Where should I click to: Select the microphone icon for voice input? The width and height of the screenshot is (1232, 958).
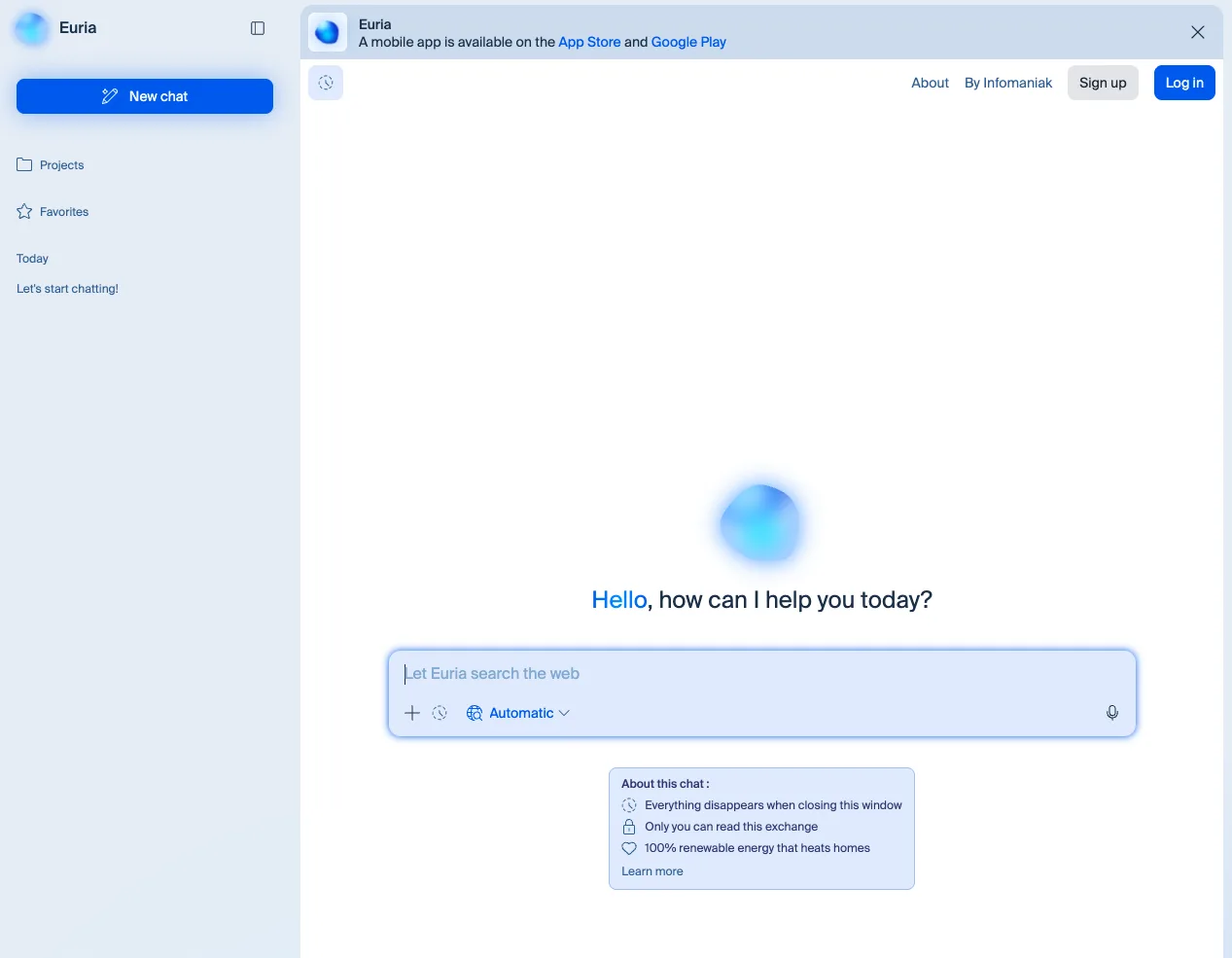(x=1111, y=713)
